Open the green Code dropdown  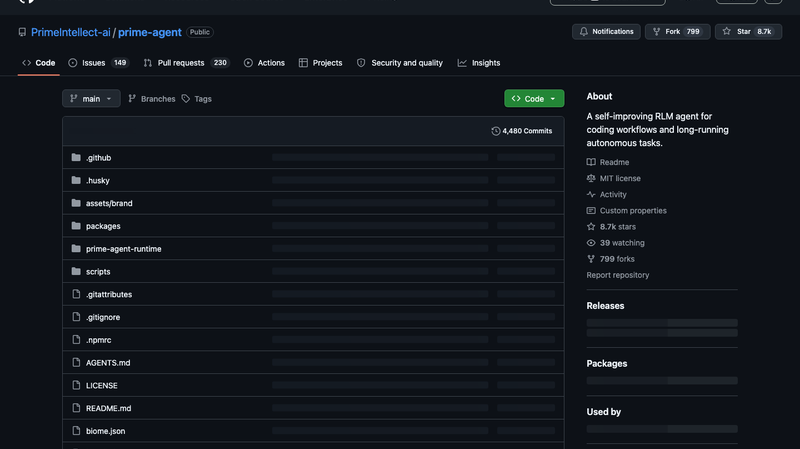[534, 98]
